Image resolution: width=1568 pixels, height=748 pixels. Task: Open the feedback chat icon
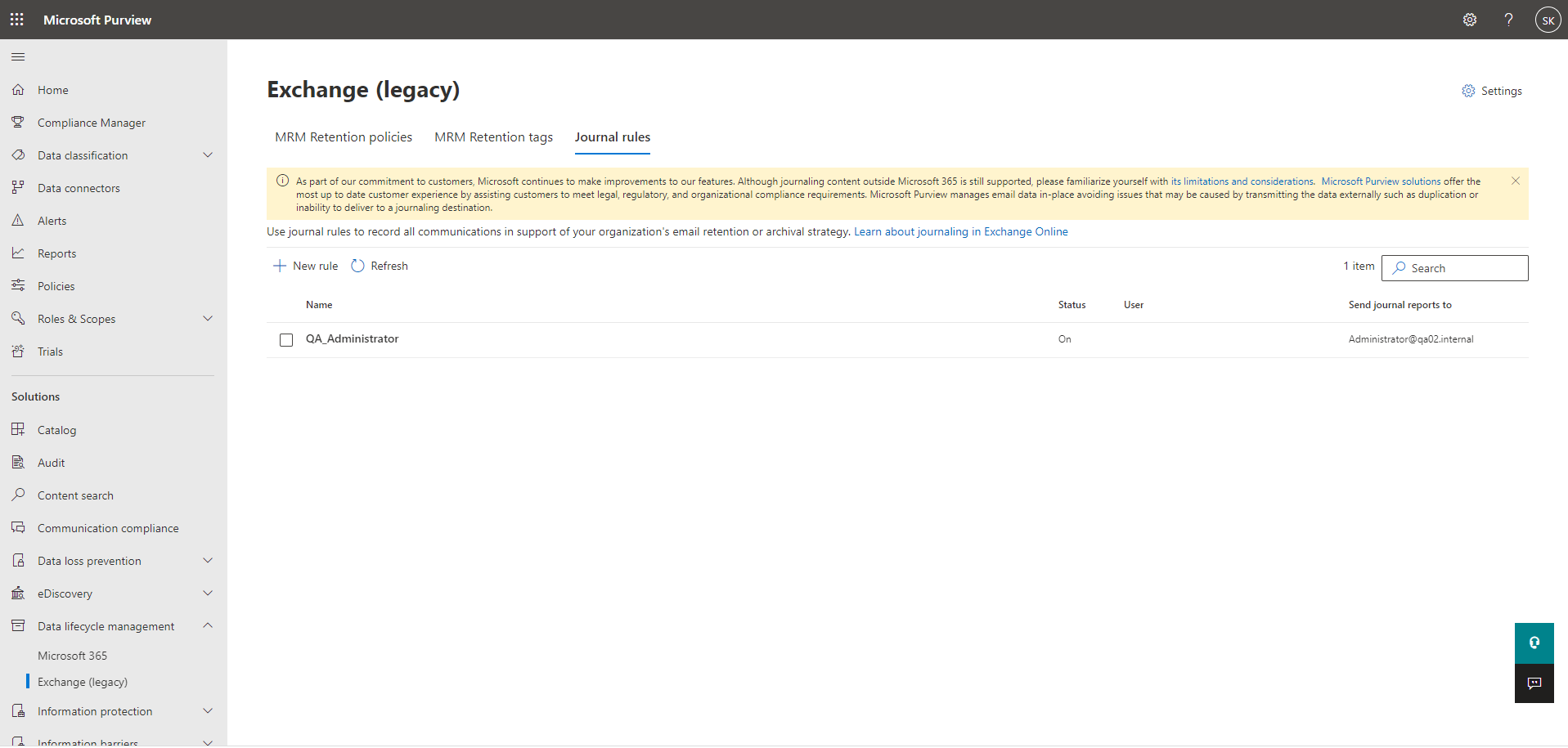1534,683
